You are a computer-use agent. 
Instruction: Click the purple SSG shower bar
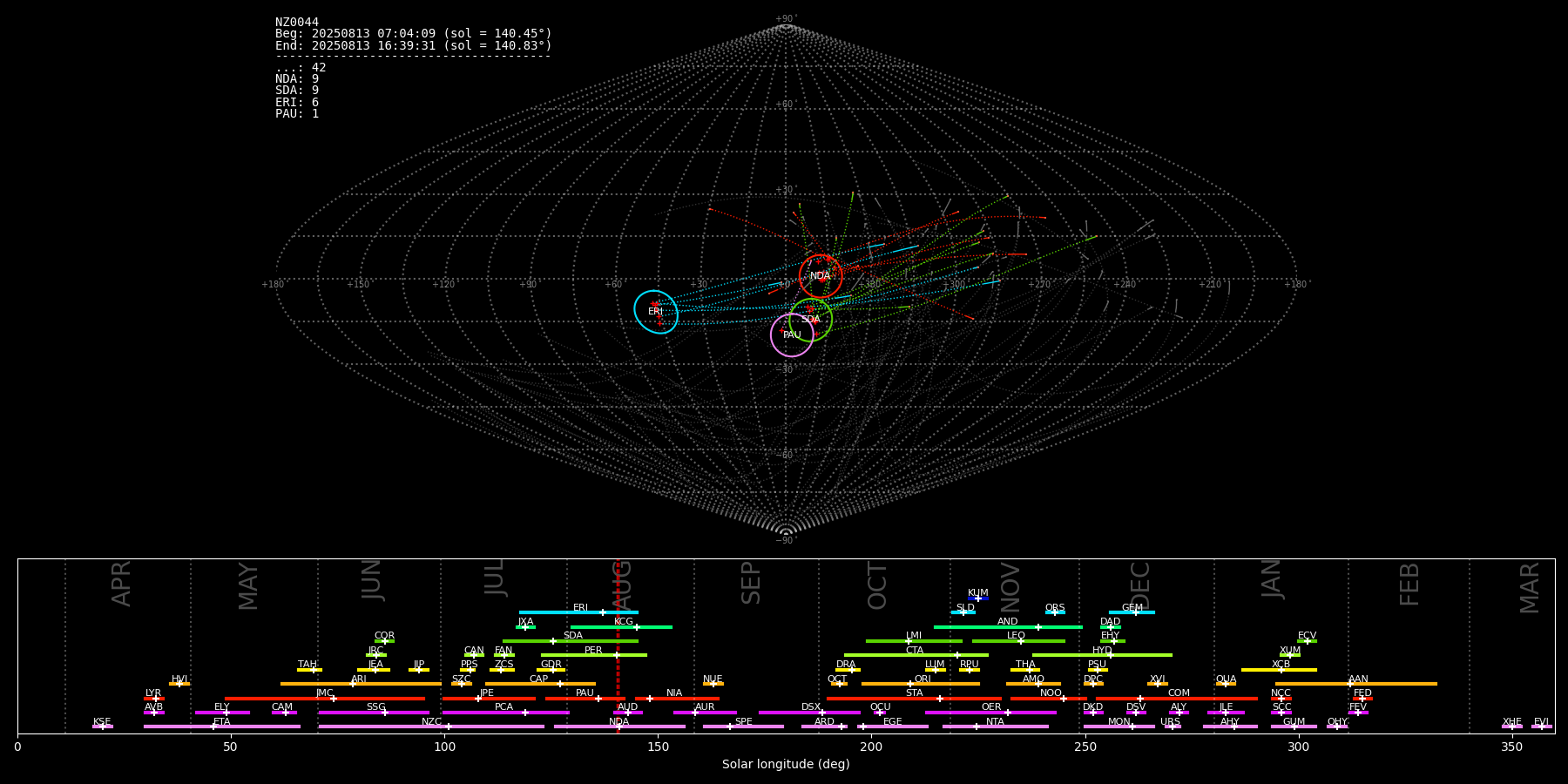[x=374, y=713]
